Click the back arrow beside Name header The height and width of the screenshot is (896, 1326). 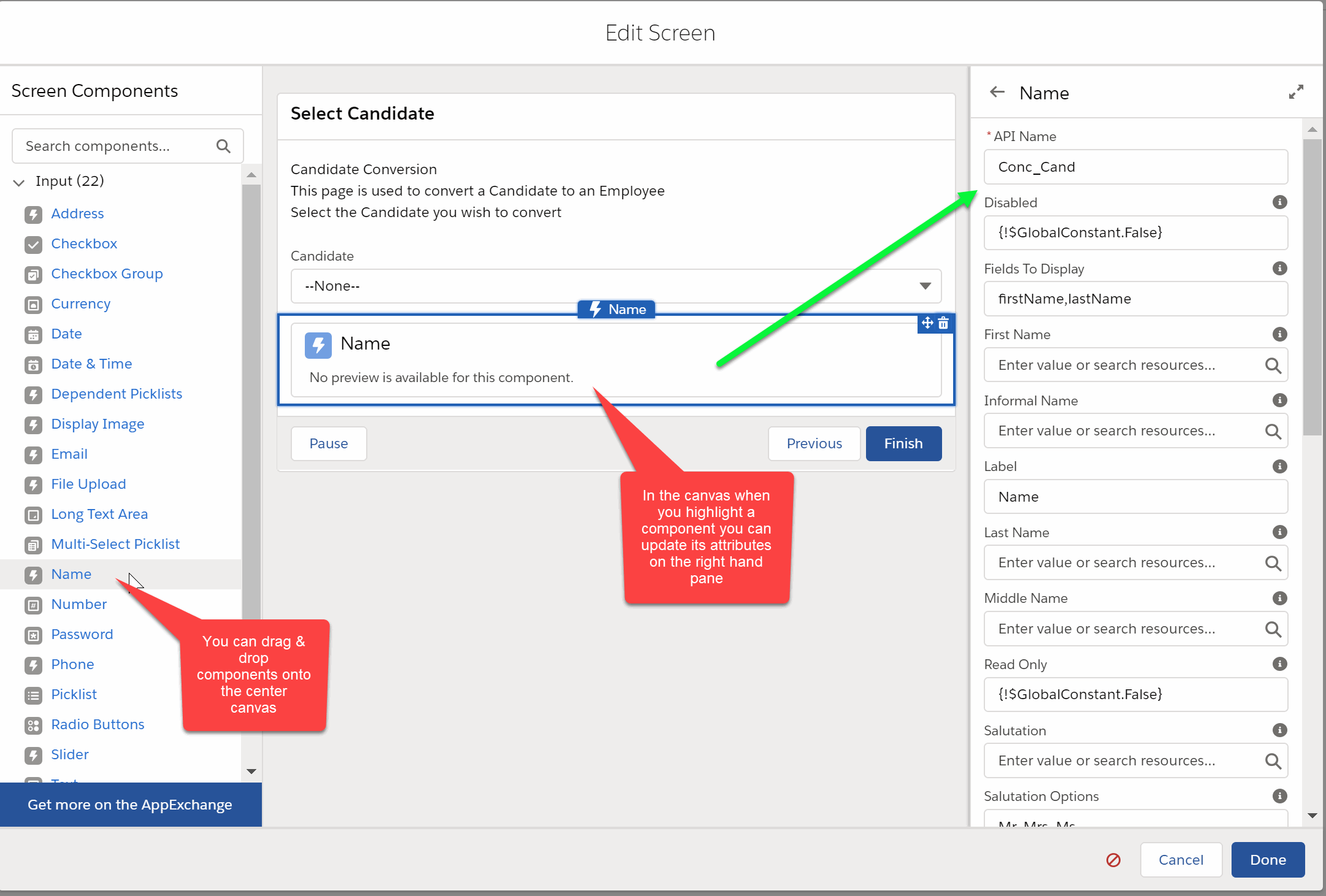[997, 92]
